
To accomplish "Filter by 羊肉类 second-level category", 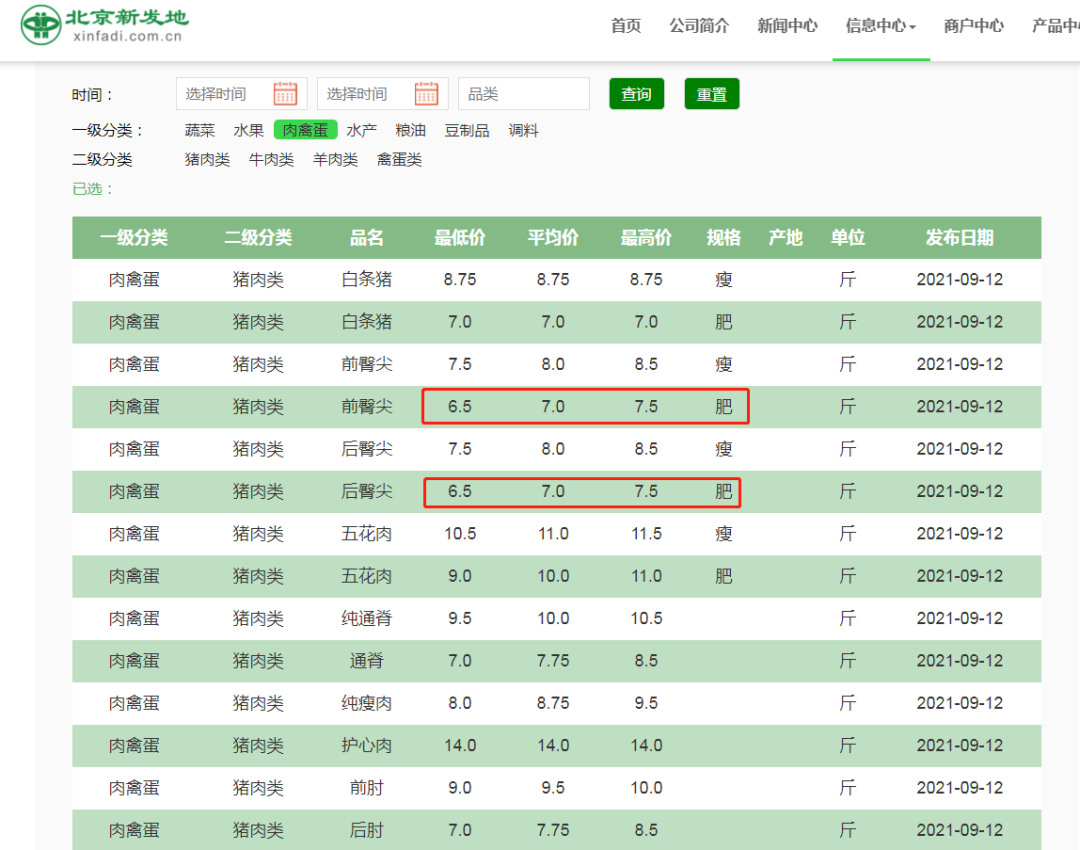I will coord(335,160).
